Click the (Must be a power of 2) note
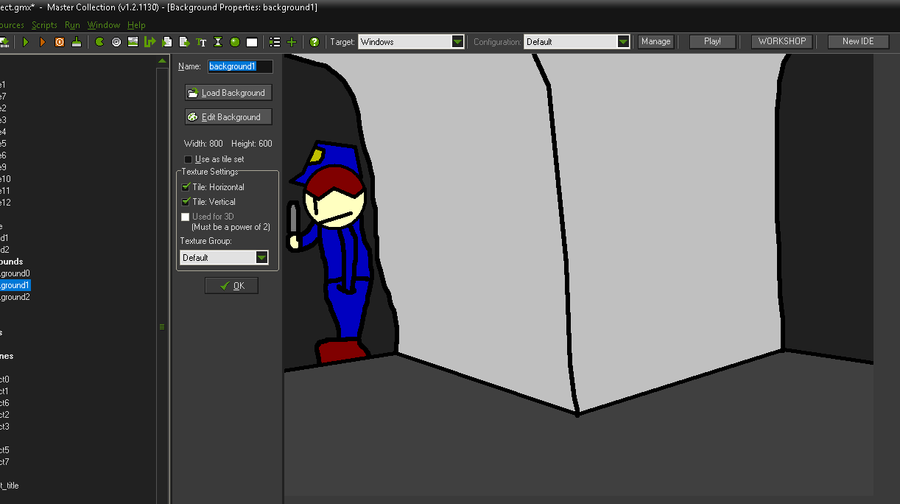 (231, 227)
